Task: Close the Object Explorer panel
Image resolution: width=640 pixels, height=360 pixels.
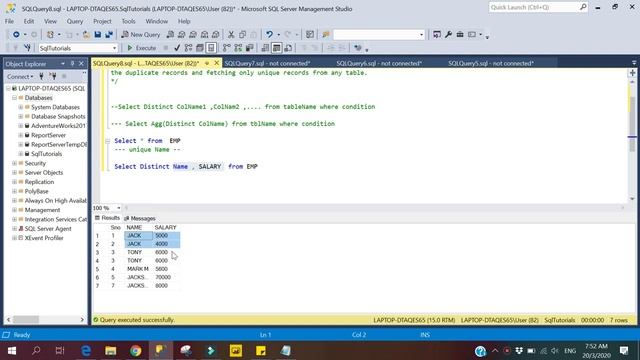Action: [x=81, y=64]
